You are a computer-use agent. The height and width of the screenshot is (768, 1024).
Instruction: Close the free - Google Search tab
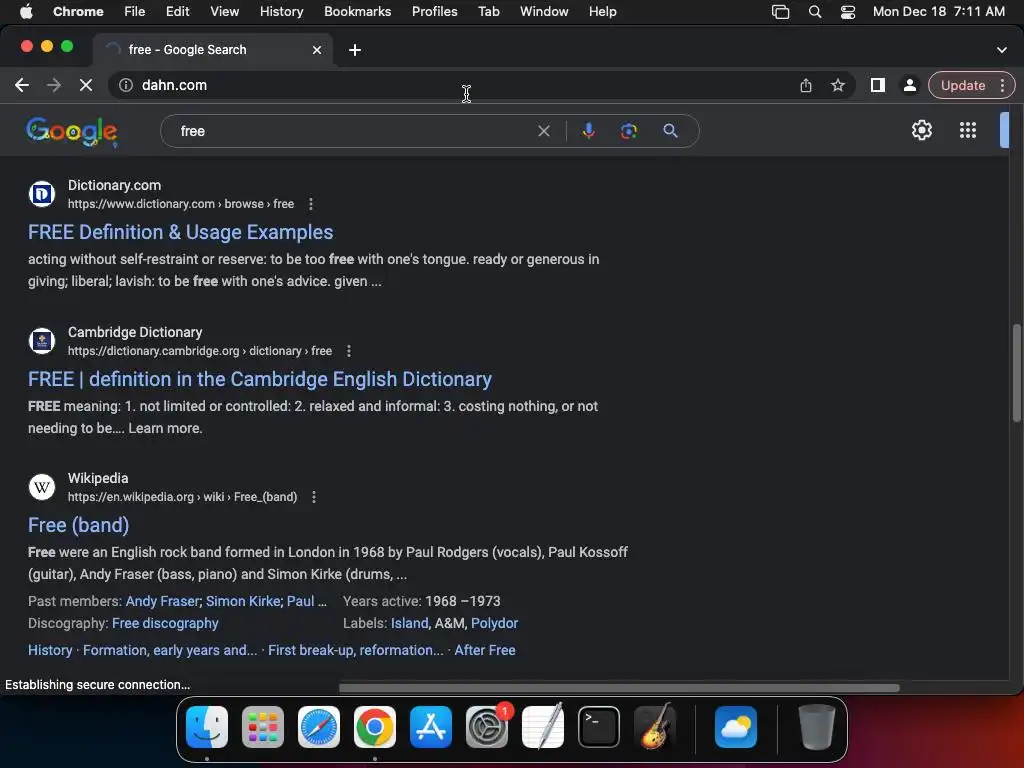[x=317, y=50]
